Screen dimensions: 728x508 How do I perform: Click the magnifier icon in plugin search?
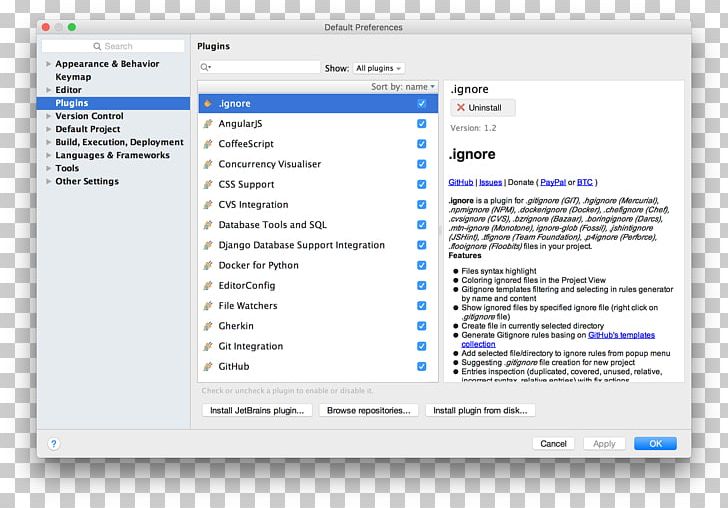[x=205, y=68]
